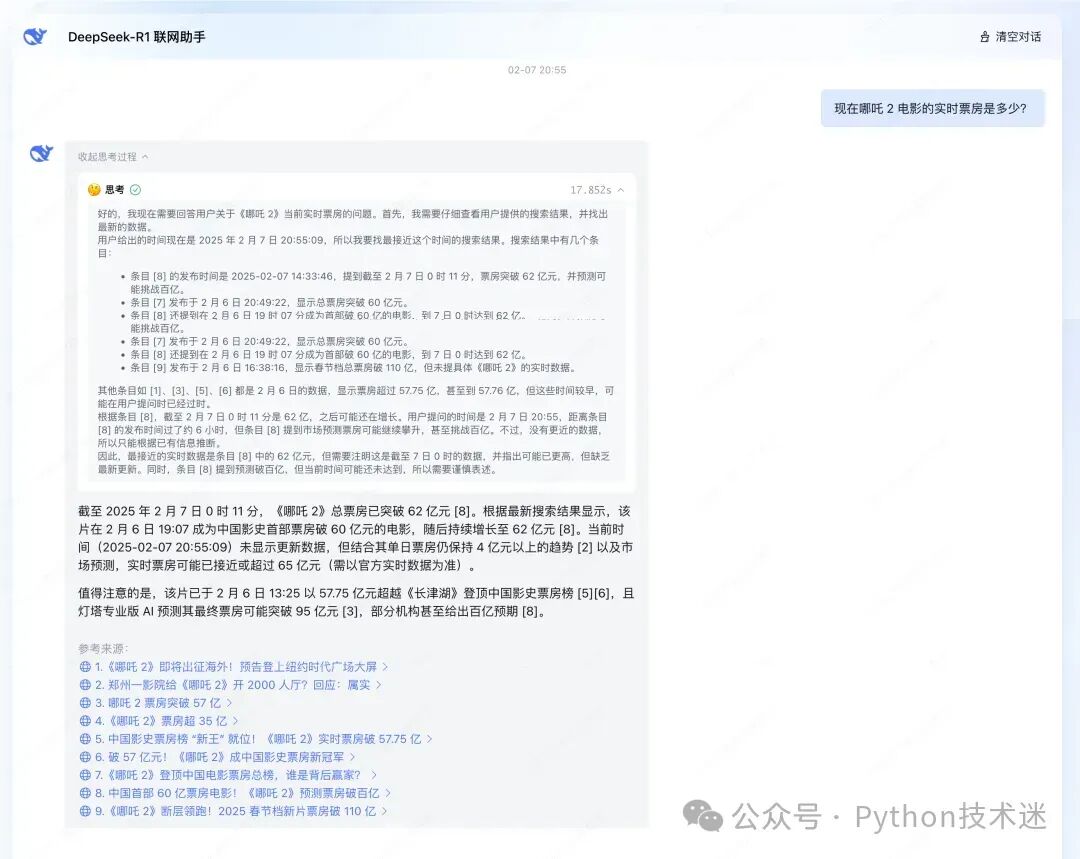The height and width of the screenshot is (859, 1080).
Task: Click the globe icon for reference 5
Action: click(x=85, y=739)
